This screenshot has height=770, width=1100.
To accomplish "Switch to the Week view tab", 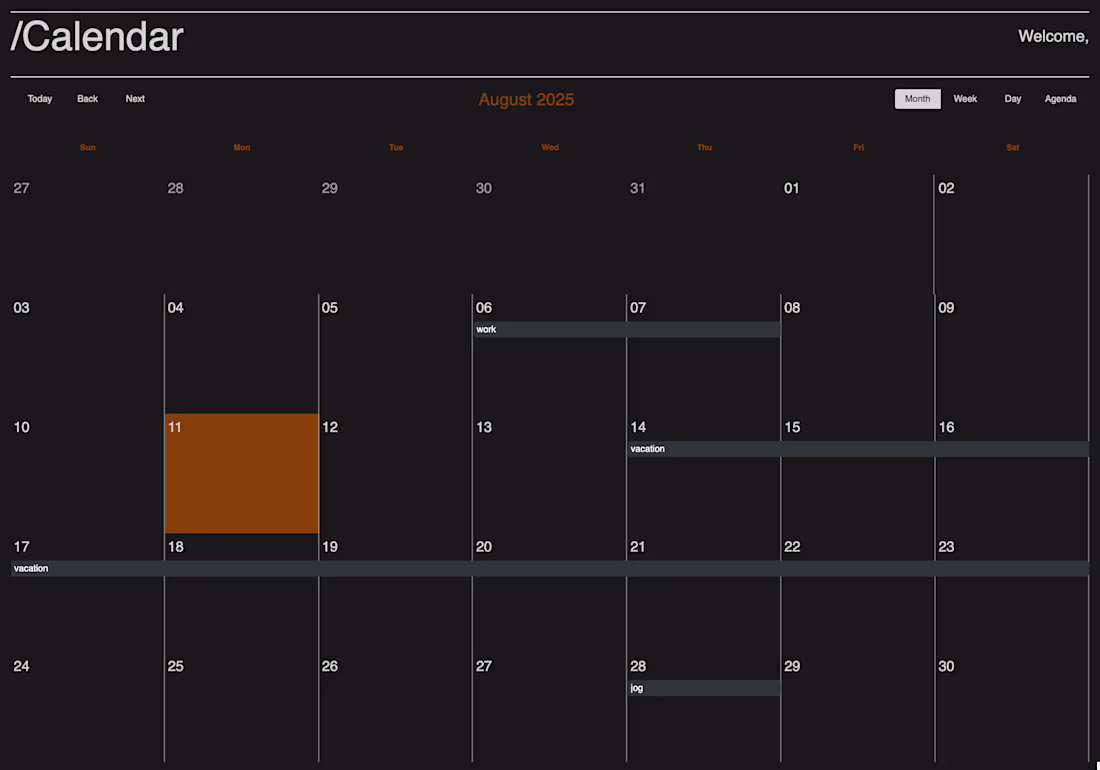I will coord(964,98).
